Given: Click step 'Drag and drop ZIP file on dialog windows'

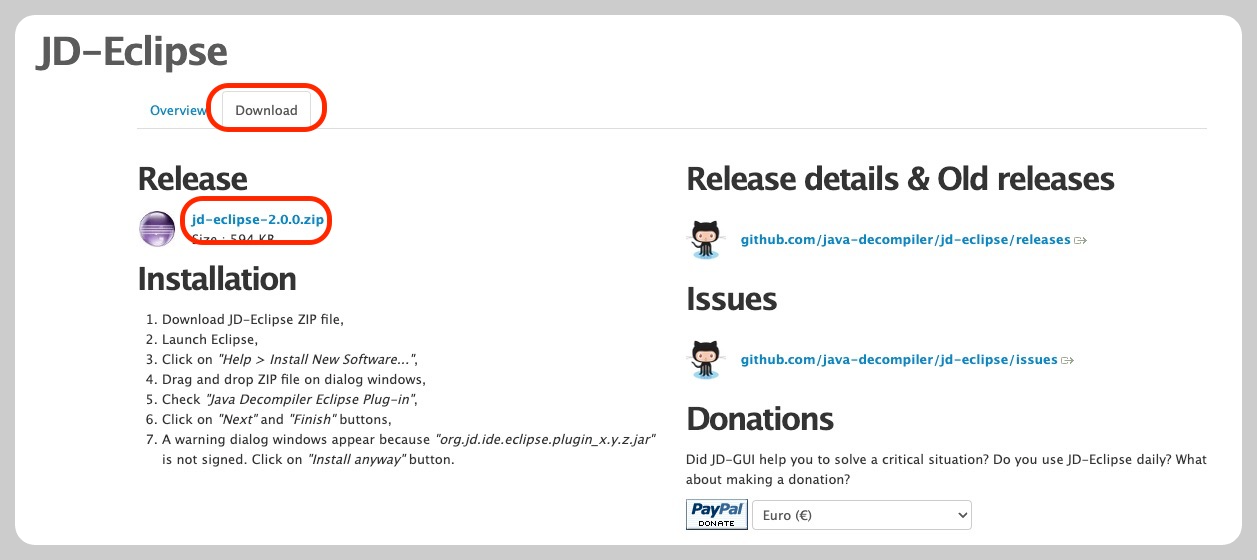Looking at the screenshot, I should (x=294, y=379).
